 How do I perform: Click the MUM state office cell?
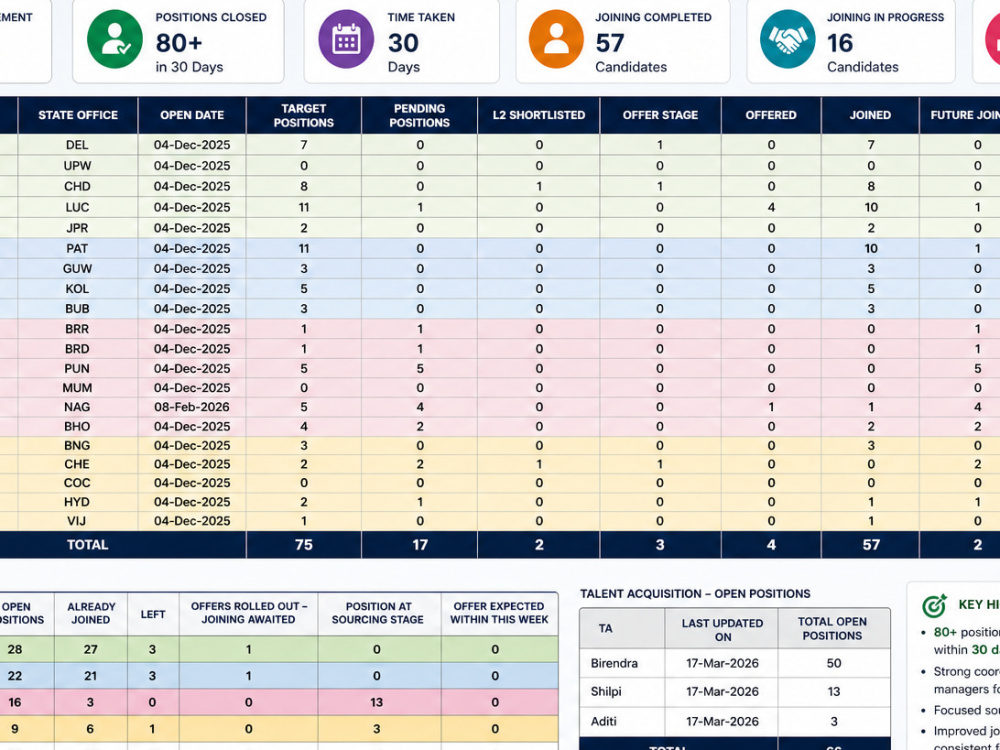[x=77, y=388]
